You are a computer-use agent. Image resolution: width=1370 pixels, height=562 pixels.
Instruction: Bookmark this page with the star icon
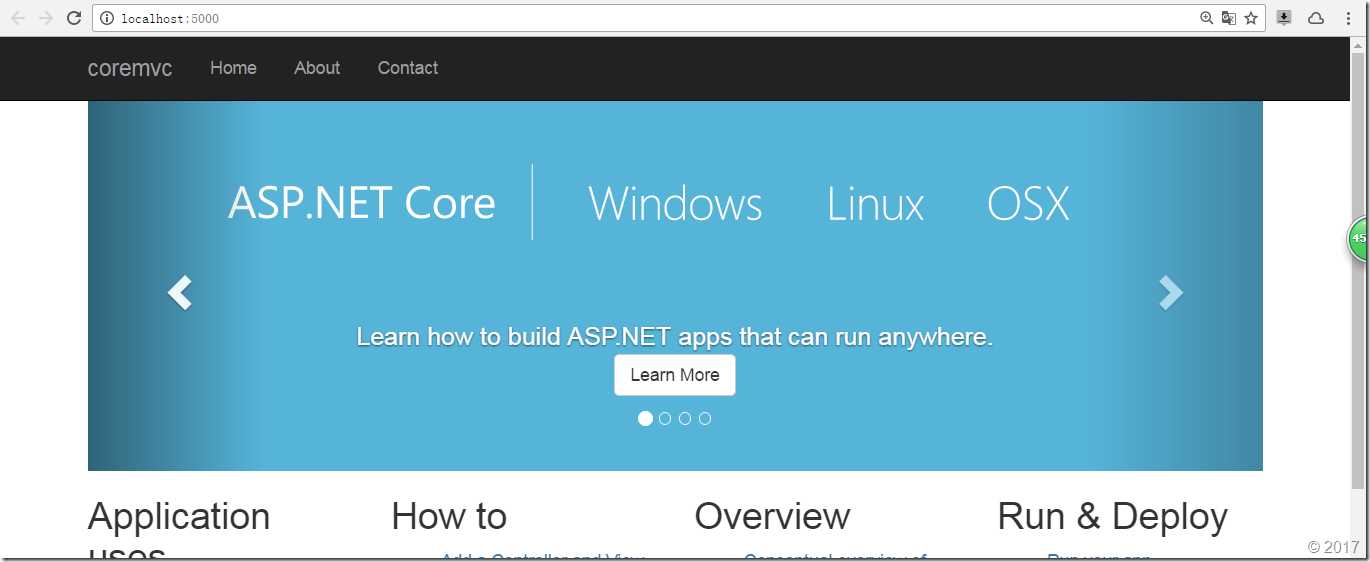(x=1251, y=18)
